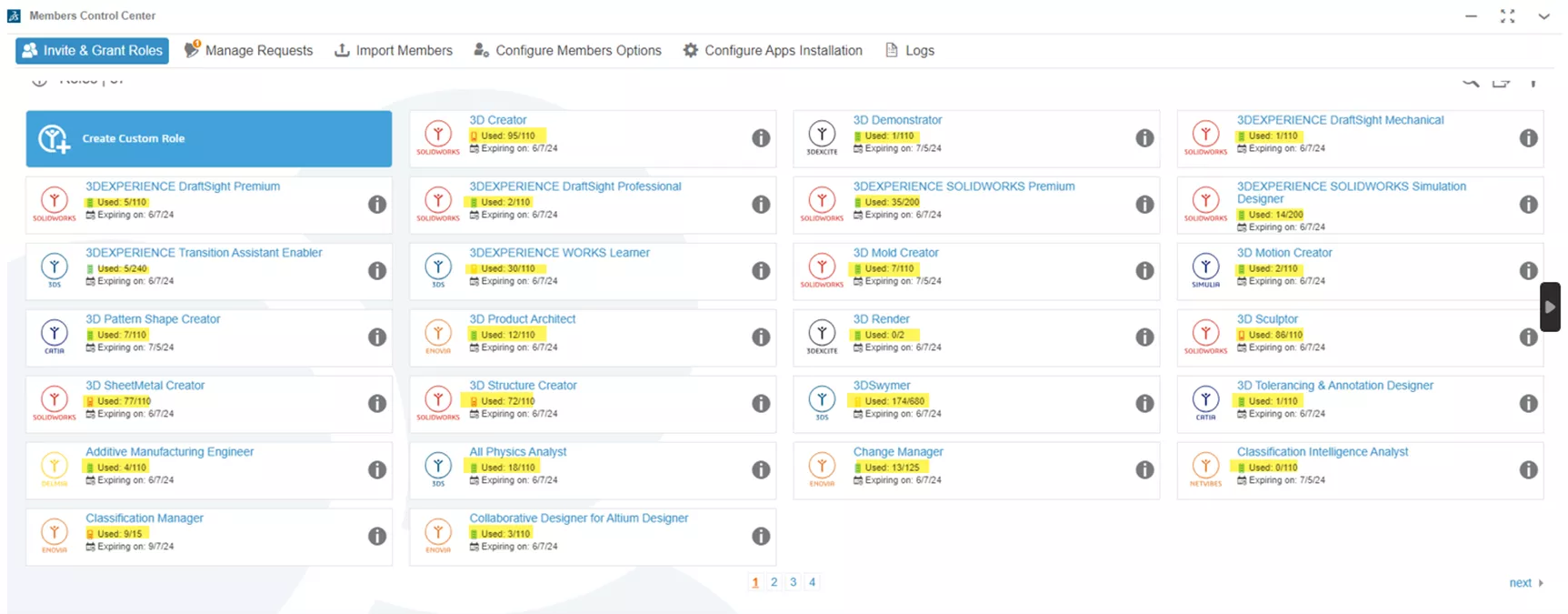1568x614 pixels.
Task: Select current page 1 link
Action: click(755, 582)
